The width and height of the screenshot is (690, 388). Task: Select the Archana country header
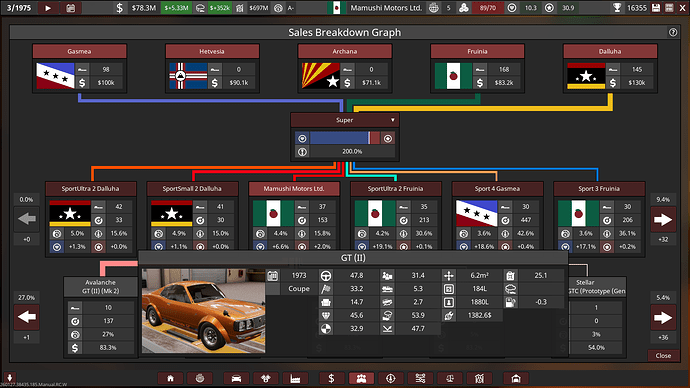[345, 51]
